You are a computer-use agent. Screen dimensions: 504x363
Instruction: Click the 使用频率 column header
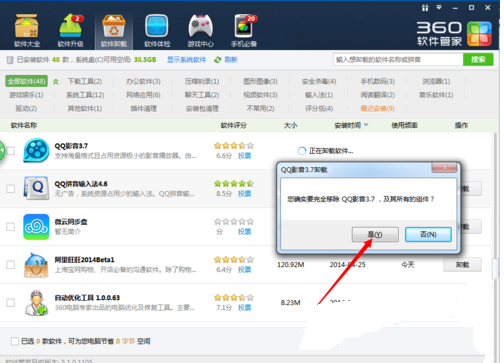404,125
